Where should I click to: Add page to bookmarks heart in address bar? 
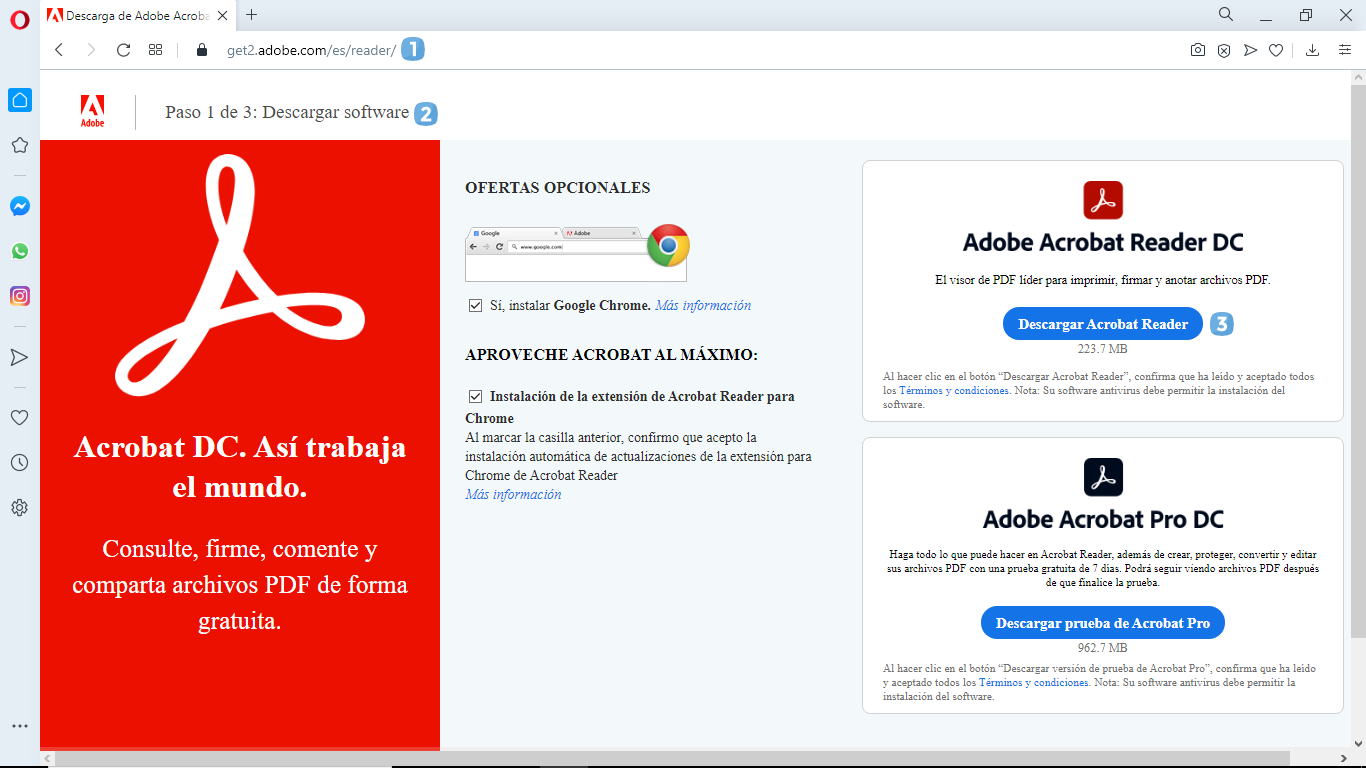1276,50
